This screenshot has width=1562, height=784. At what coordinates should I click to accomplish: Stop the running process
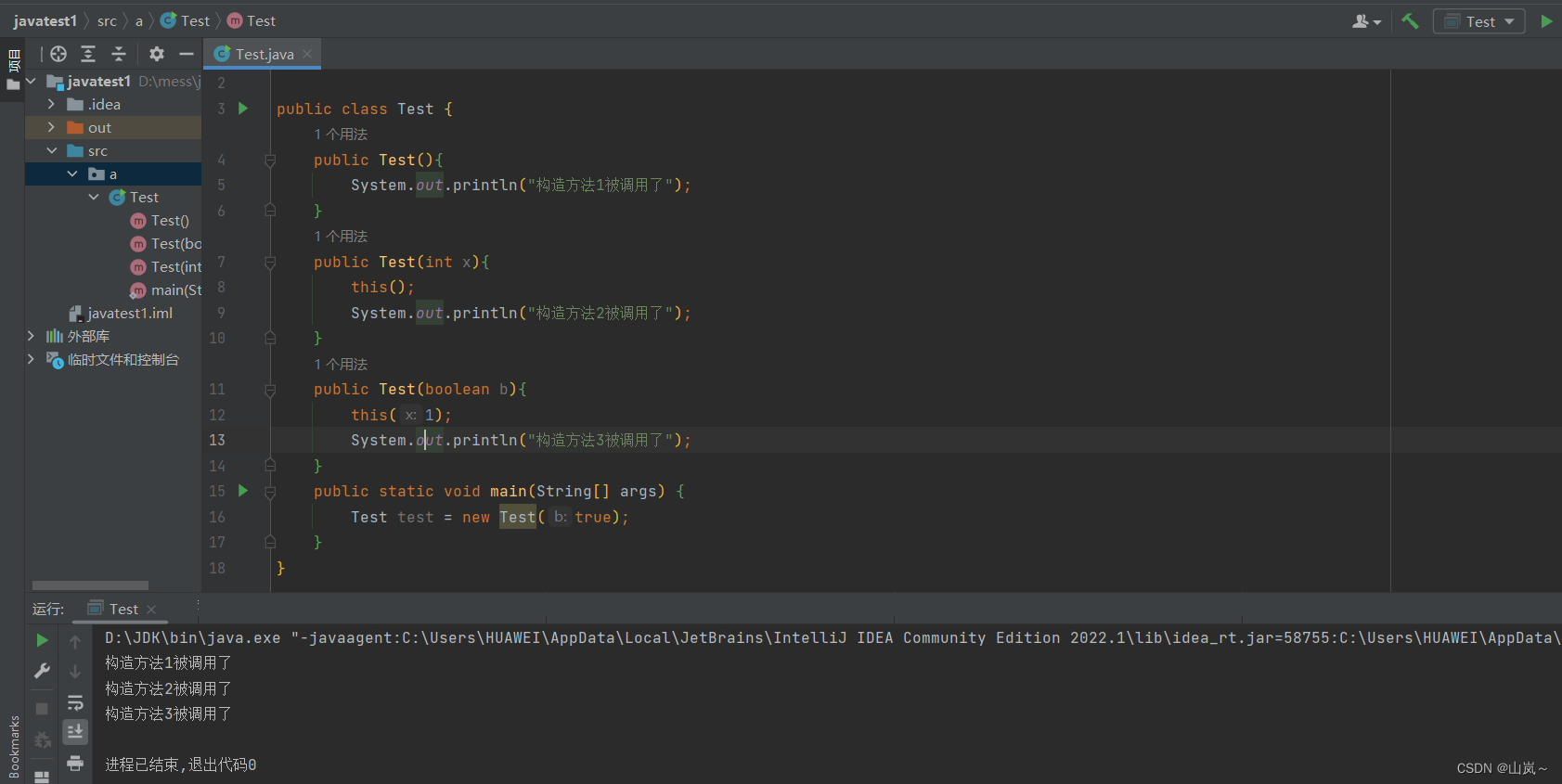42,709
